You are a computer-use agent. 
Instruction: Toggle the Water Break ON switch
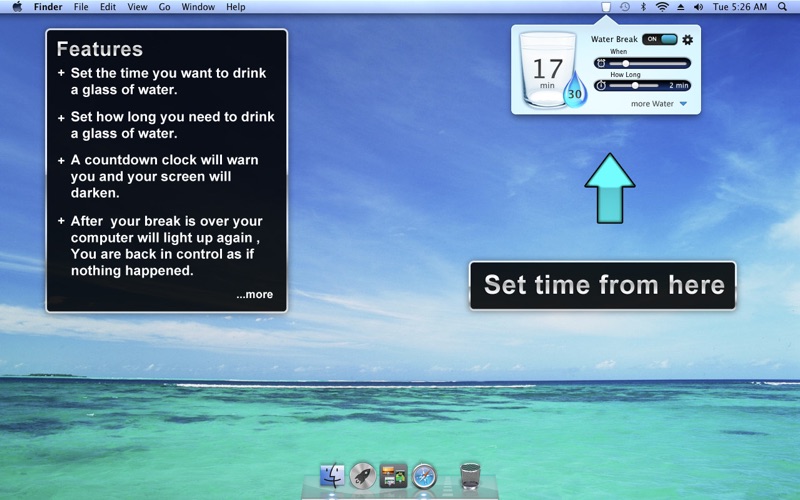click(x=660, y=40)
